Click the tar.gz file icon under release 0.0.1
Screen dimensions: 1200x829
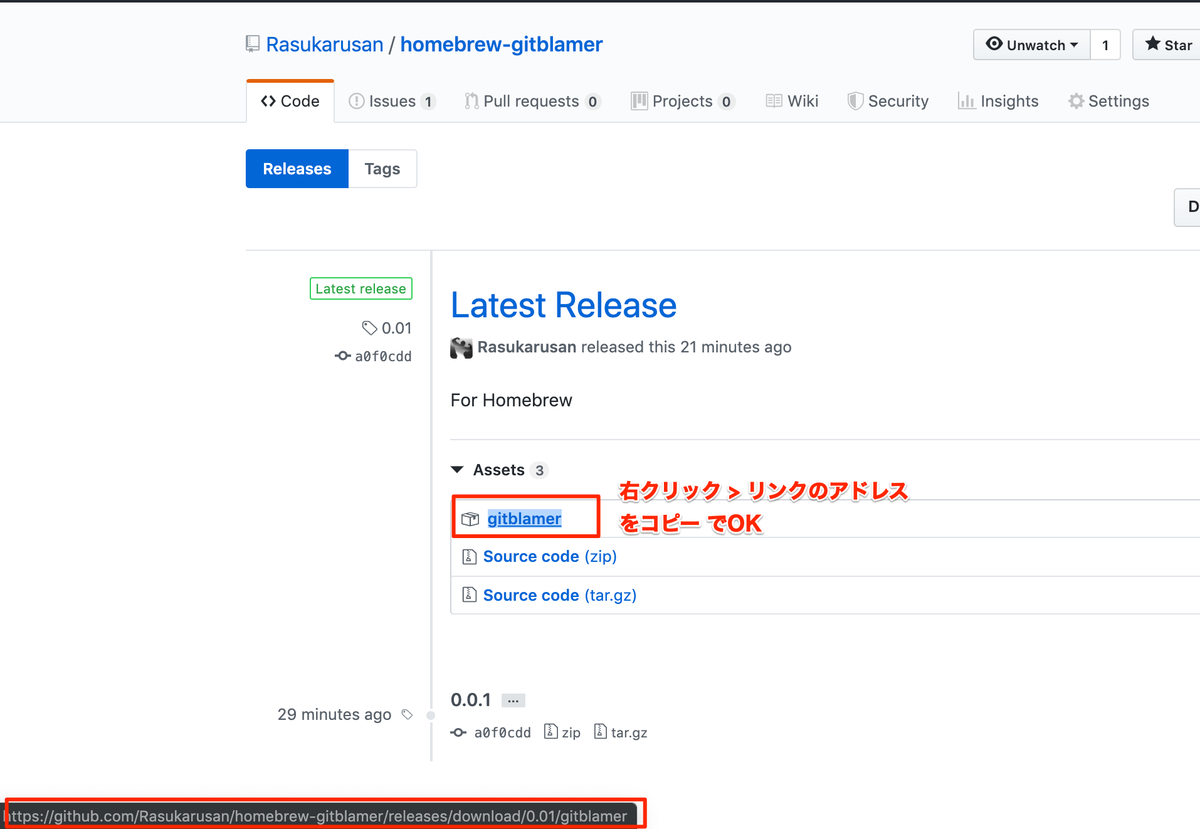[601, 732]
